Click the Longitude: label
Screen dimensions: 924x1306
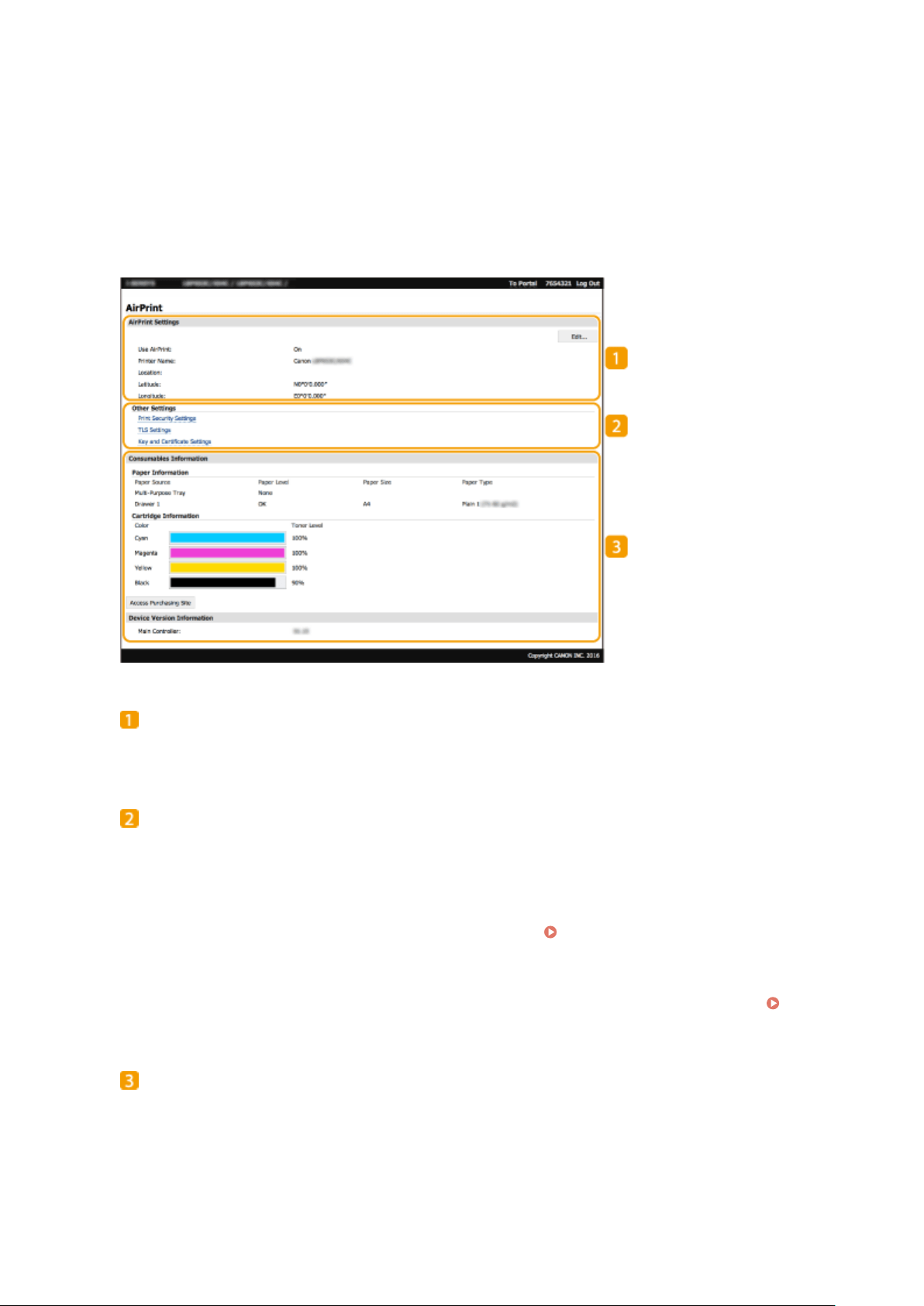[152, 396]
